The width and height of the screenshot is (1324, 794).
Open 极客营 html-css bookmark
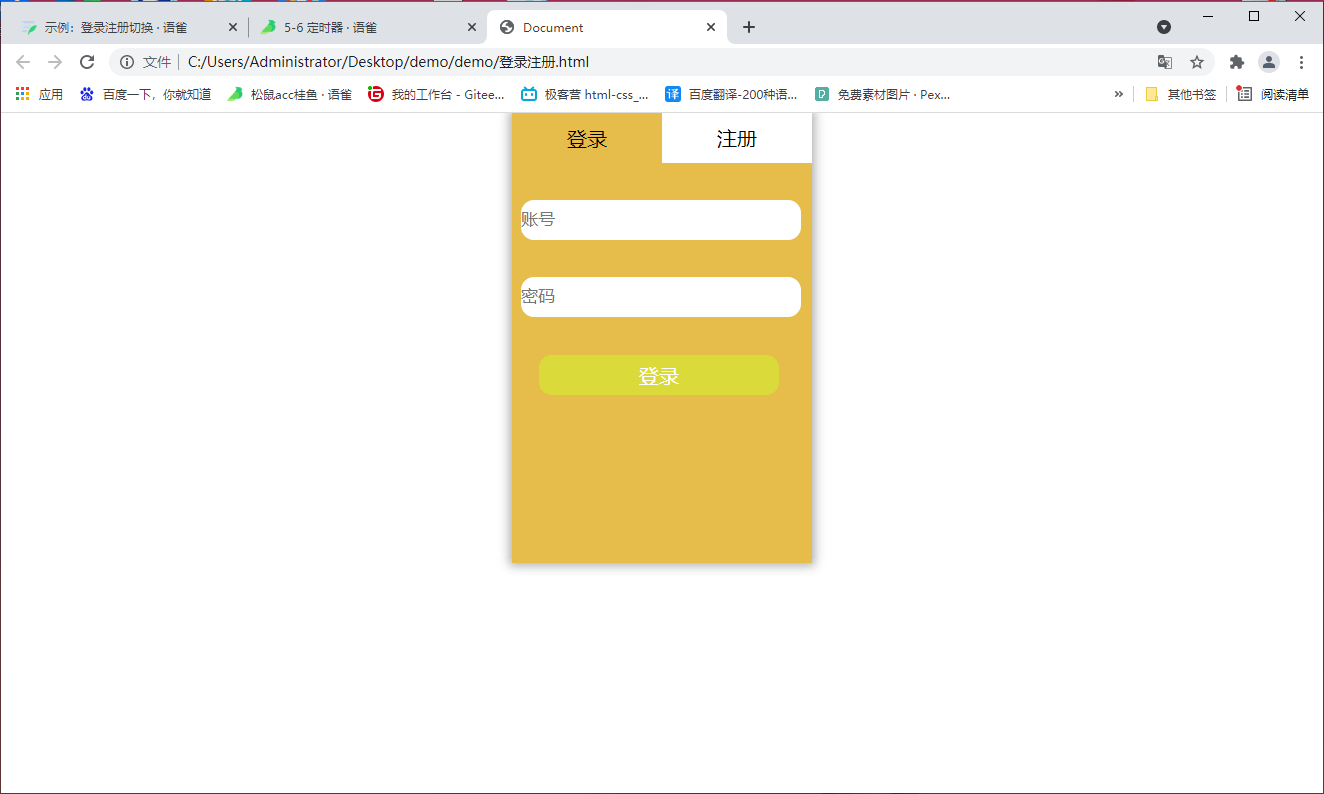[x=585, y=94]
